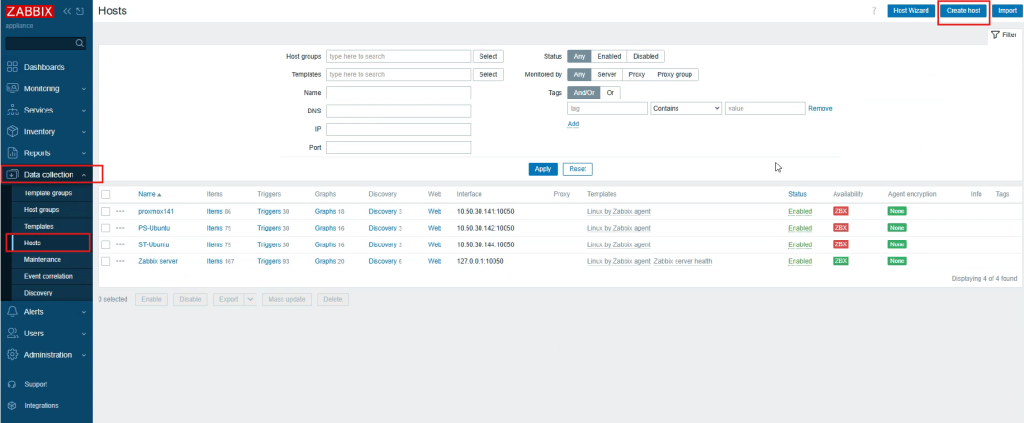Open Templates under Data collection

[39, 227]
